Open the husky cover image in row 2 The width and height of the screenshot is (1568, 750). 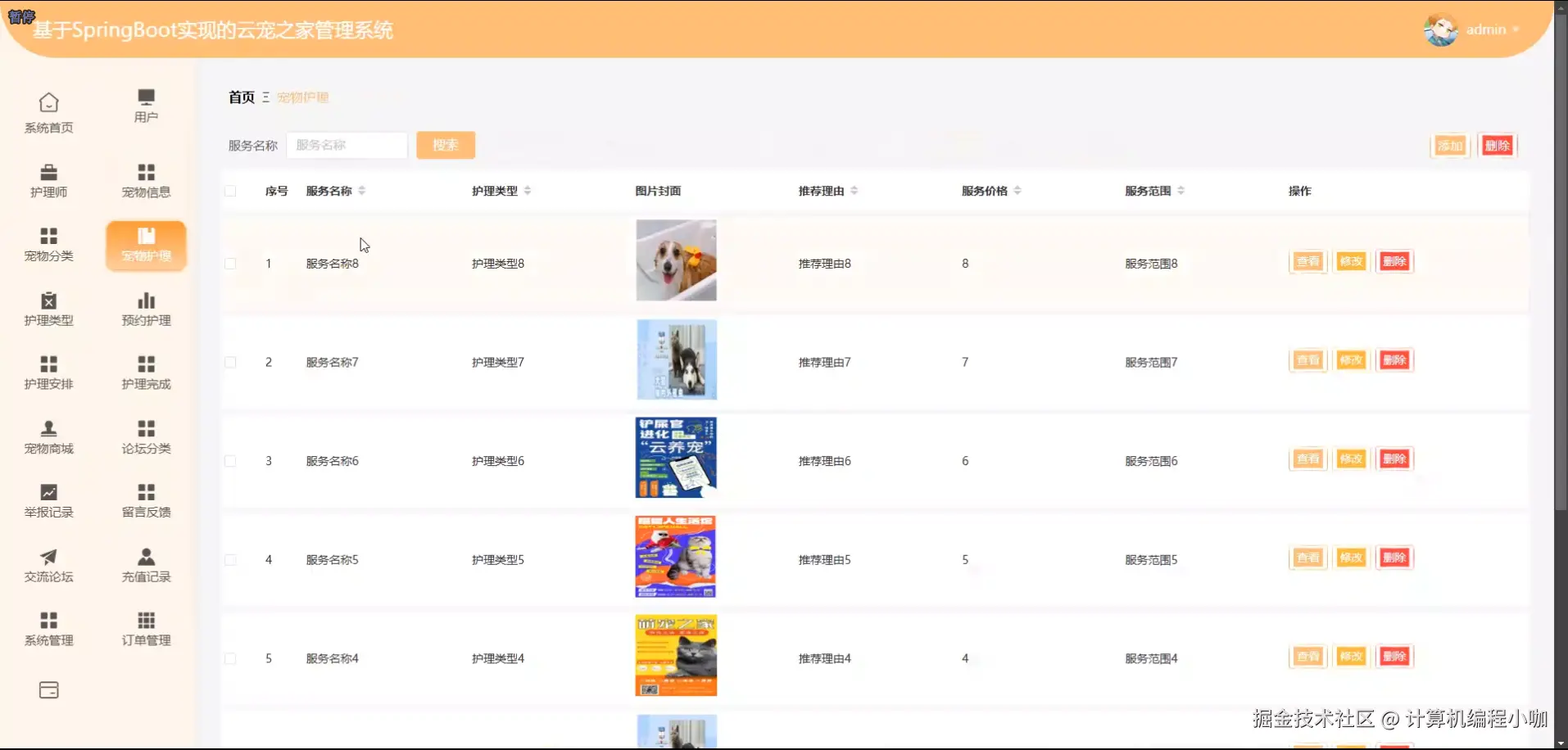[x=676, y=359]
